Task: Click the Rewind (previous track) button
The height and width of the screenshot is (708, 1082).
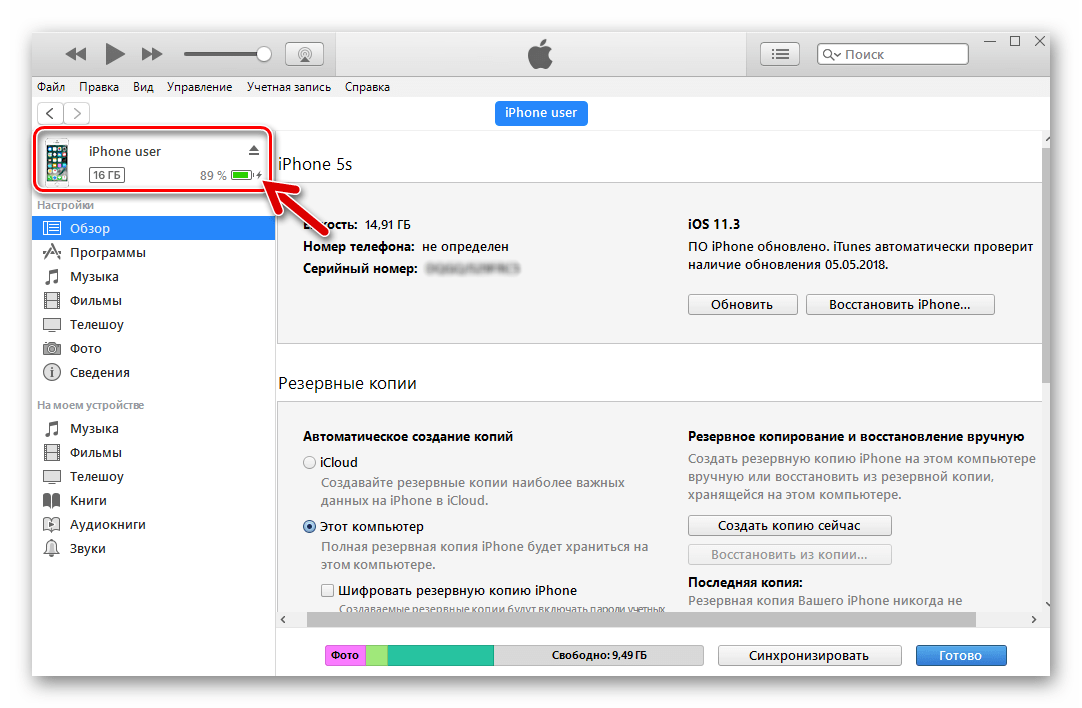Action: pyautogui.click(x=76, y=54)
